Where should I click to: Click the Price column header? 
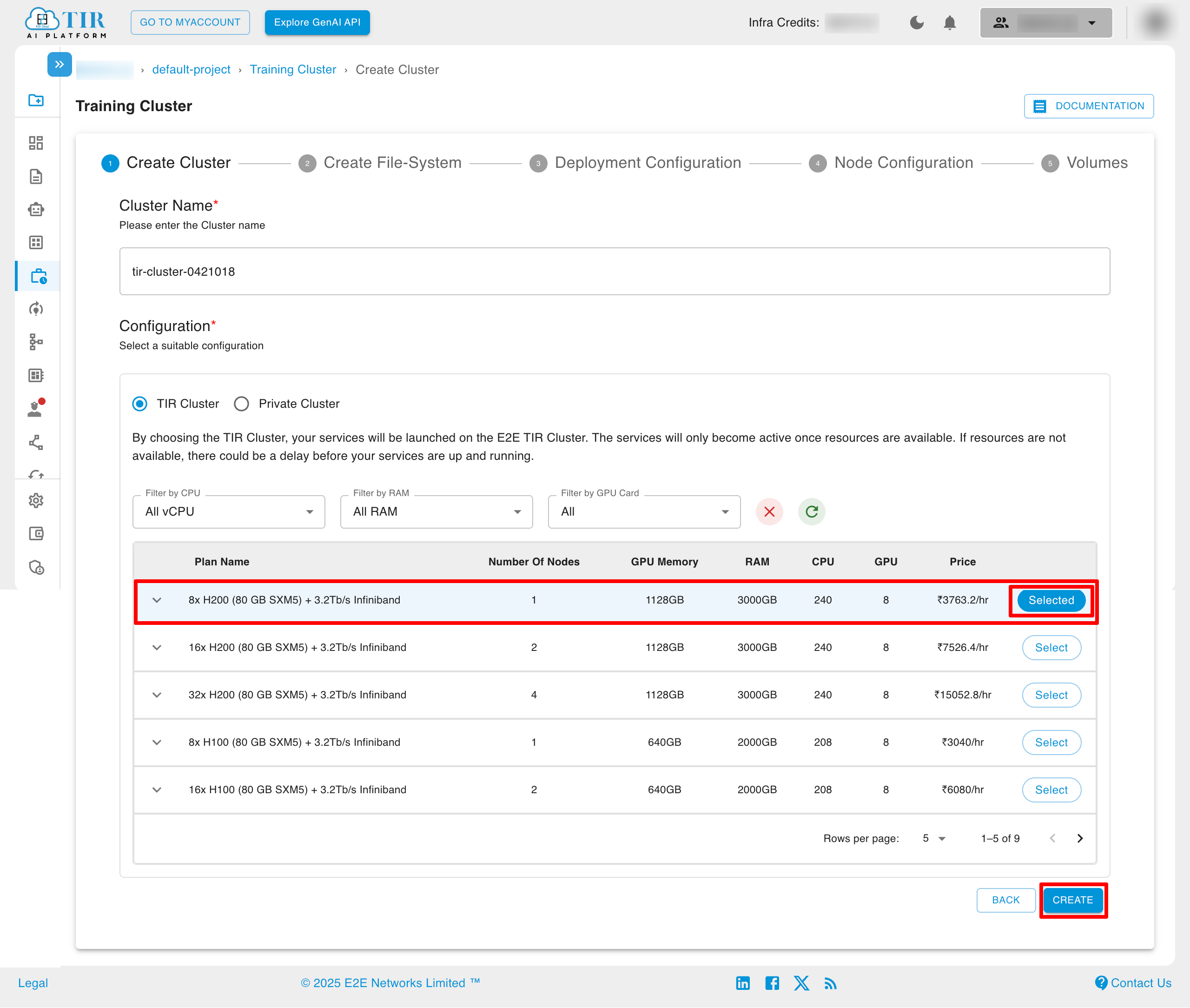click(962, 562)
